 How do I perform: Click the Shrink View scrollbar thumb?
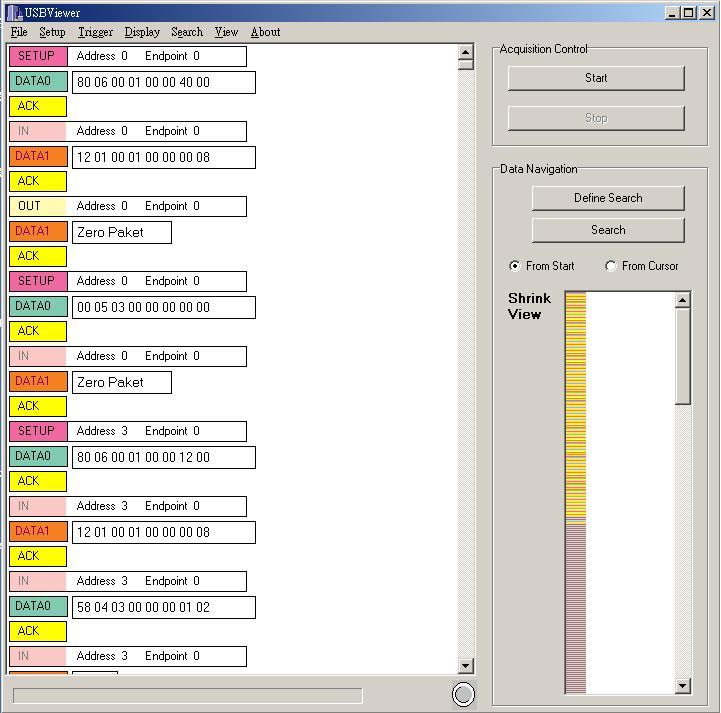click(x=682, y=356)
